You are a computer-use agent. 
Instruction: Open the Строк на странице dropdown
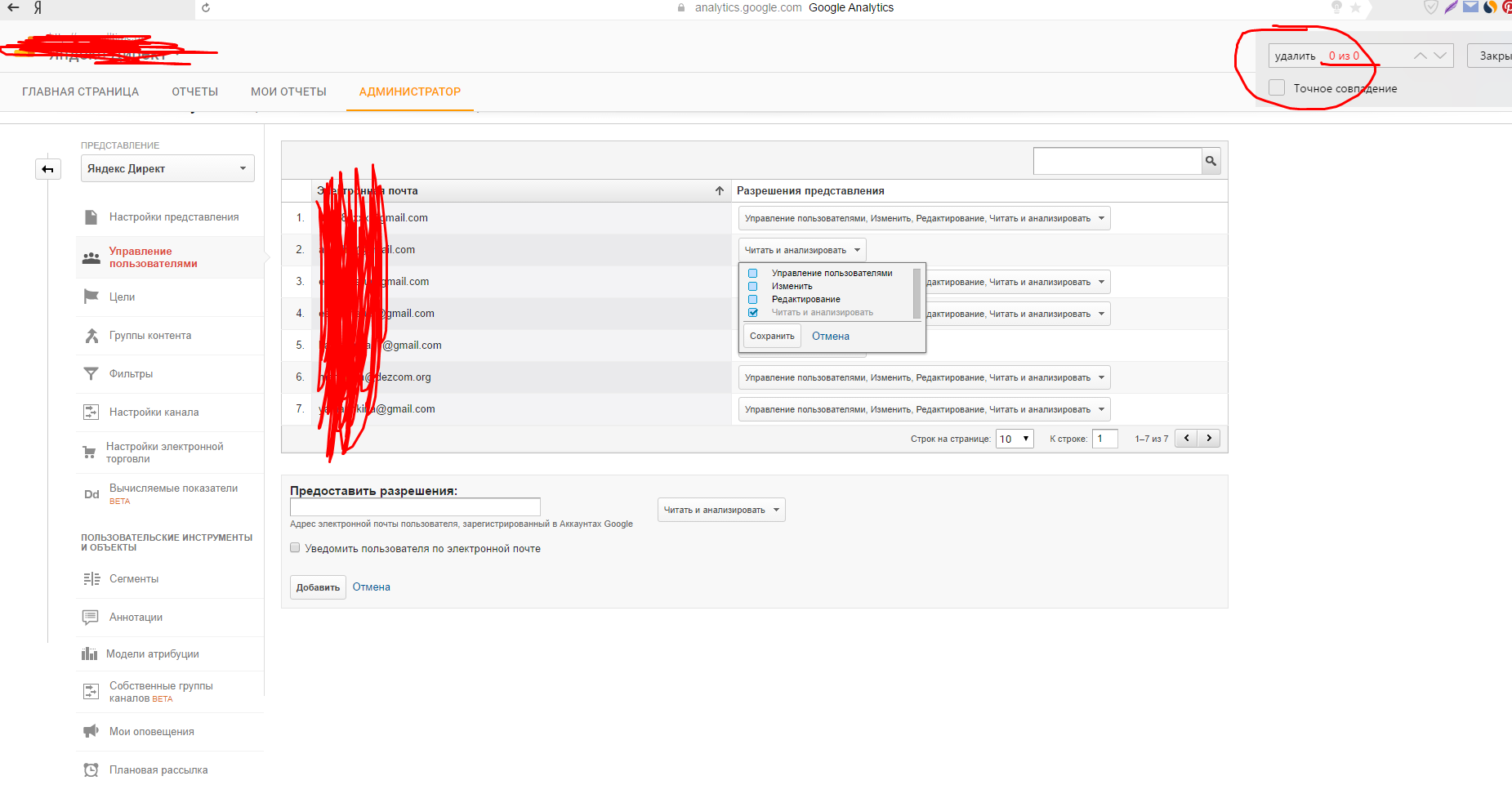point(1015,439)
